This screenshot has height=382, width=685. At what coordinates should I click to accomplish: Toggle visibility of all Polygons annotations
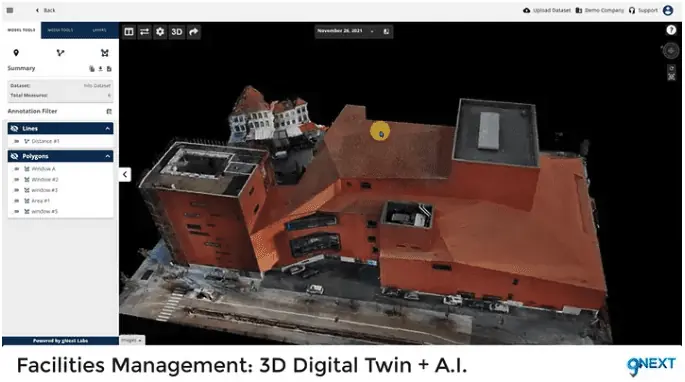point(14,156)
